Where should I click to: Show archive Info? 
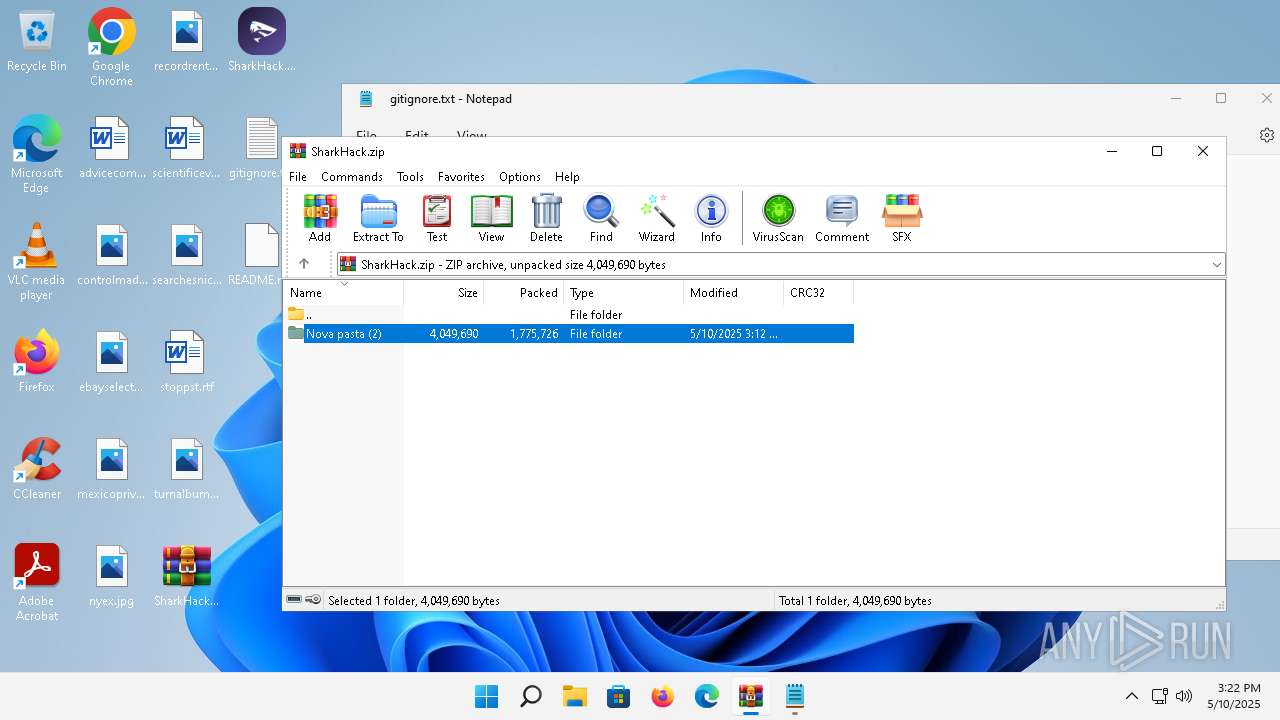[711, 218]
